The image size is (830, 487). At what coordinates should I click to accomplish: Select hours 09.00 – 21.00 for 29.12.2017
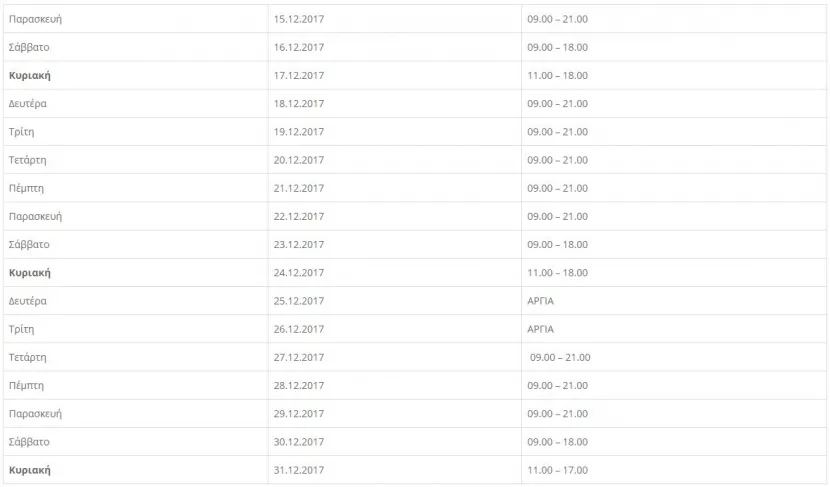[x=557, y=413]
